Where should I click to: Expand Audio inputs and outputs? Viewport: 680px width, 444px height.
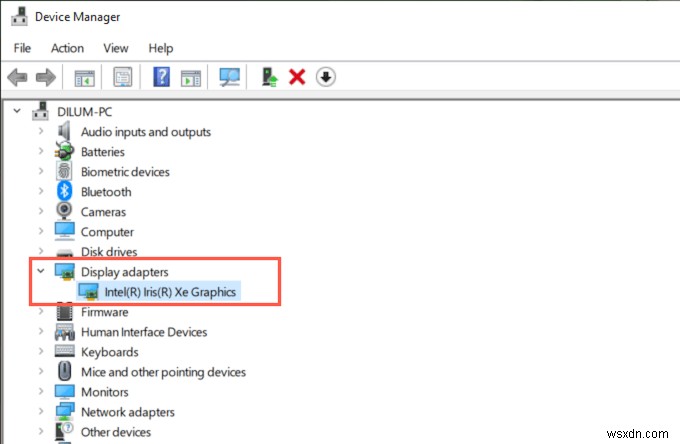click(x=41, y=131)
